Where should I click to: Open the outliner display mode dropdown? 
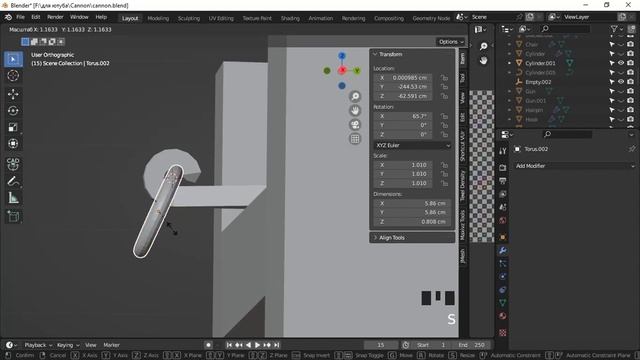click(x=524, y=29)
